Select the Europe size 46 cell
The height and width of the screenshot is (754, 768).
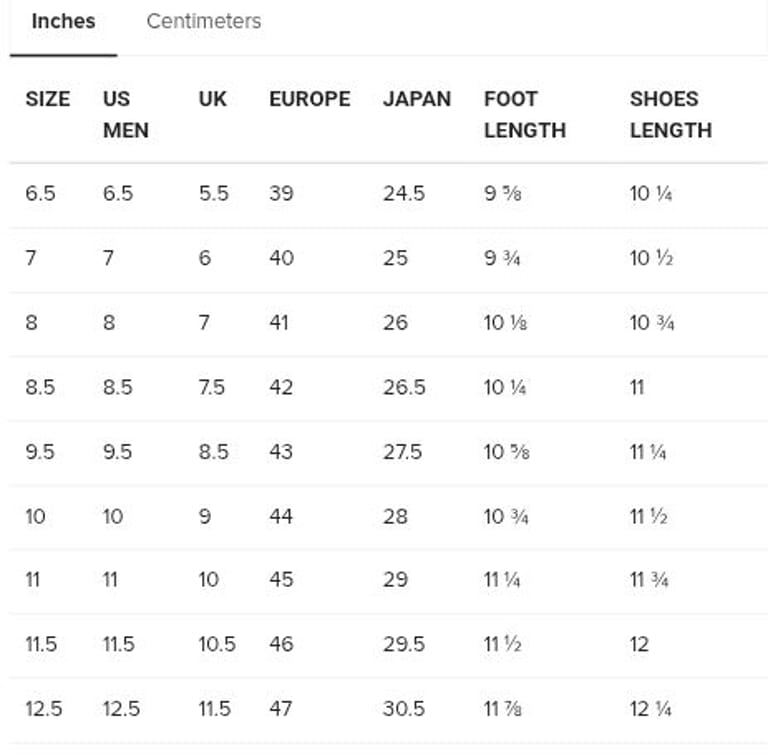click(281, 644)
